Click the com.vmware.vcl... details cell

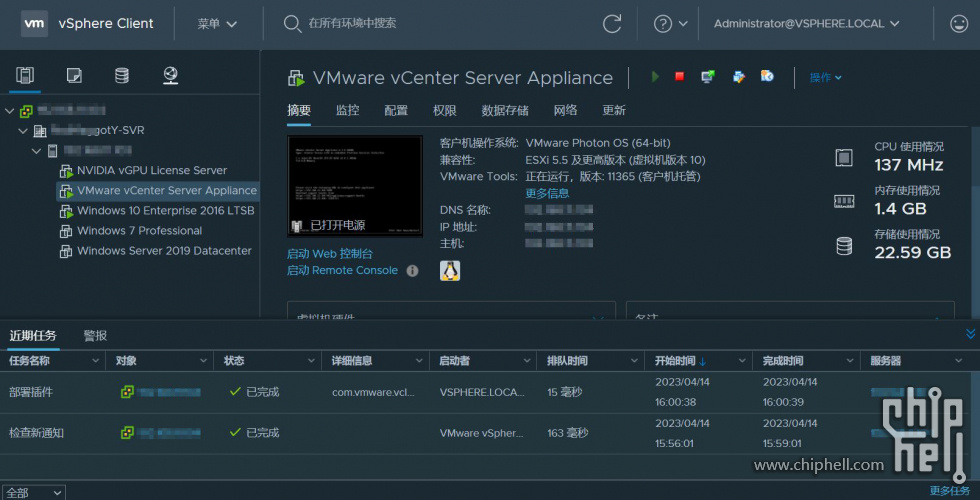tap(372, 392)
